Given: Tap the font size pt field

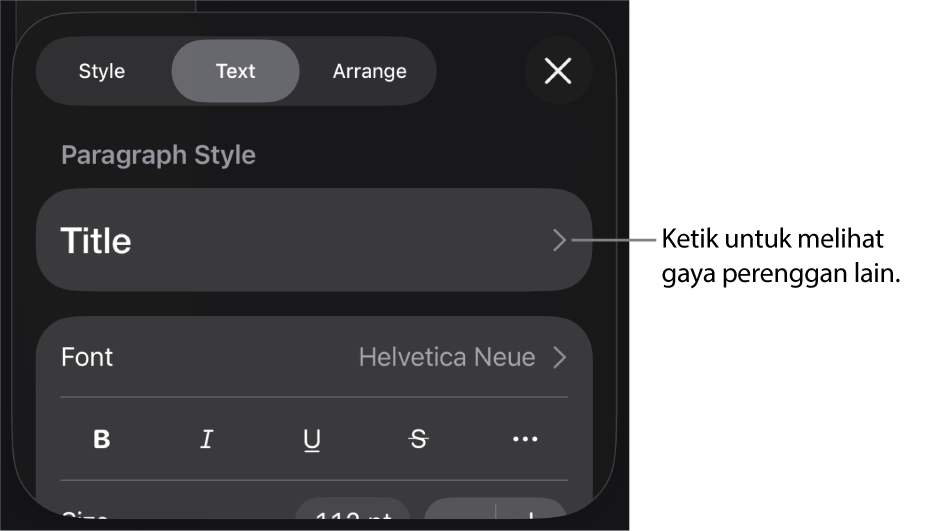Looking at the screenshot, I should tap(353, 511).
